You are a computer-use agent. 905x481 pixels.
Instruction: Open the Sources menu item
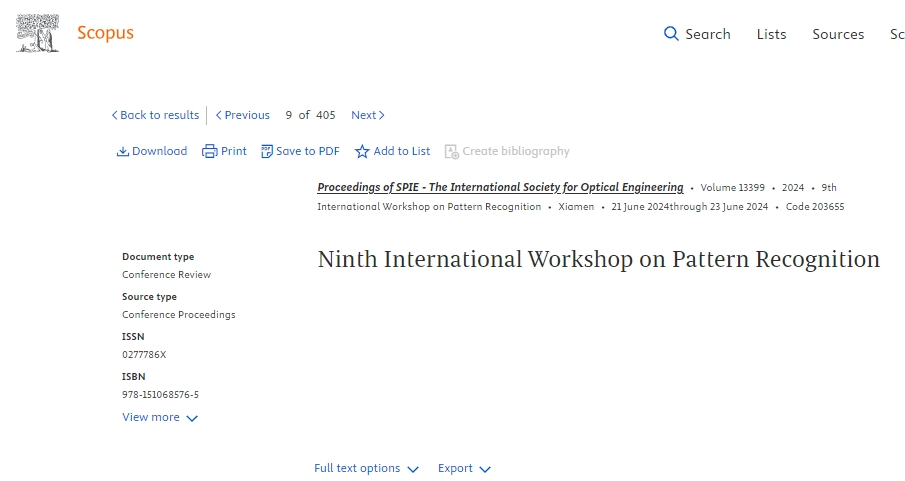pyautogui.click(x=837, y=34)
